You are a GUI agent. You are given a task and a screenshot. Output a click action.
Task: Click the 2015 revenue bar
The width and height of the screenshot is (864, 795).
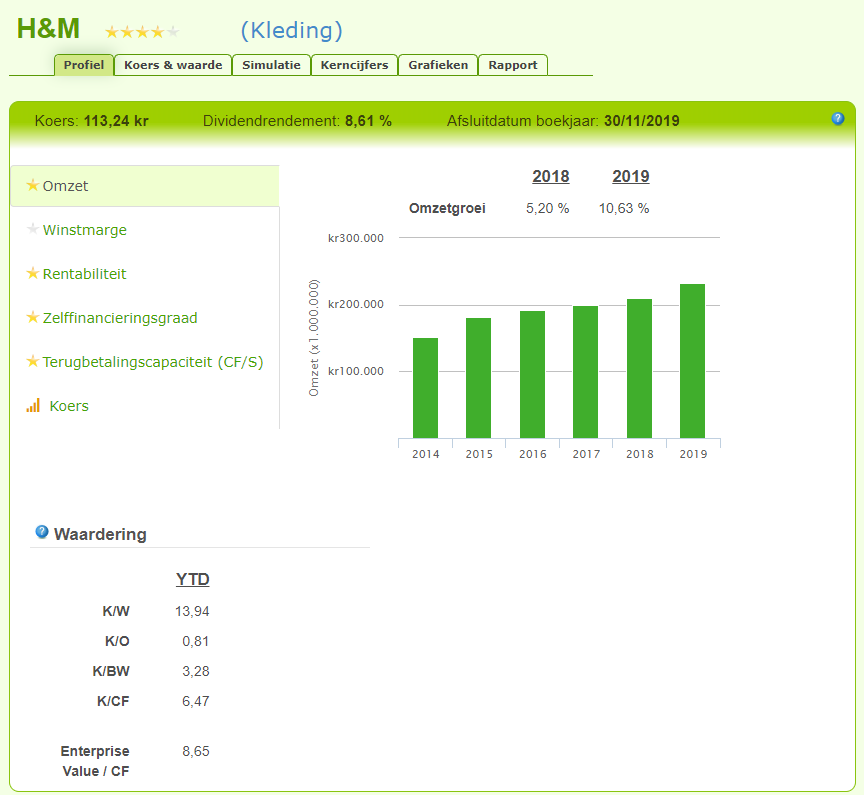(478, 378)
